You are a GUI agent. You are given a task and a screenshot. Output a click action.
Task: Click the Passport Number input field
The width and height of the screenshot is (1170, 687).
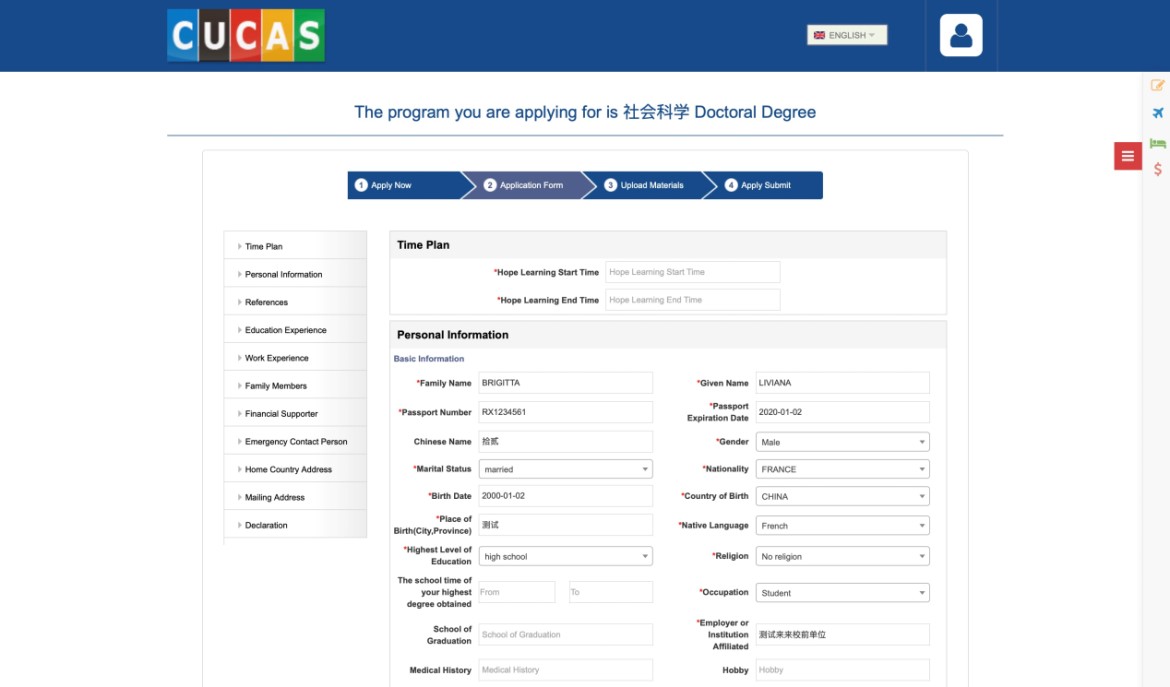pyautogui.click(x=565, y=412)
